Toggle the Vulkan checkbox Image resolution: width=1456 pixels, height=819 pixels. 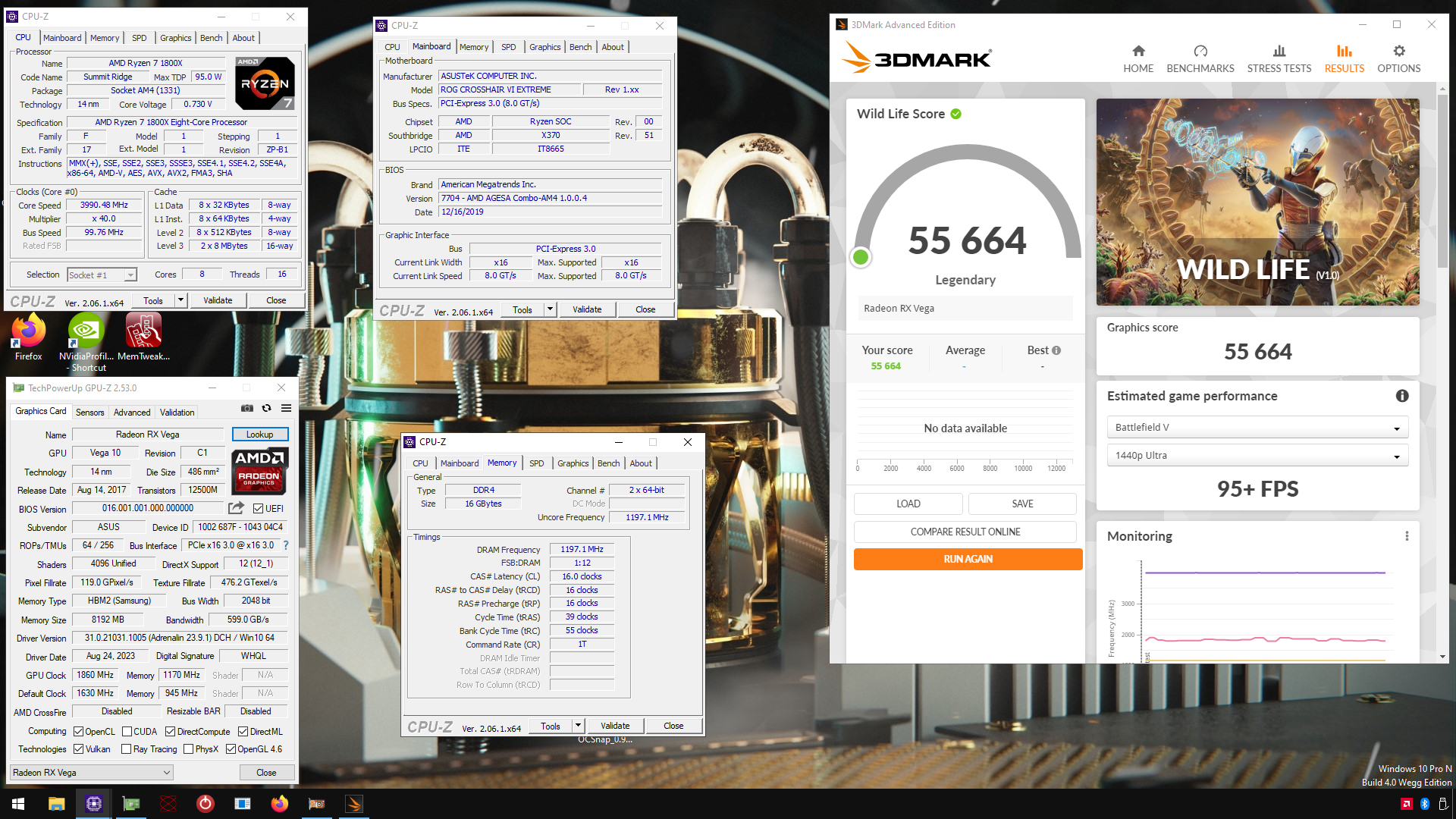coord(78,749)
